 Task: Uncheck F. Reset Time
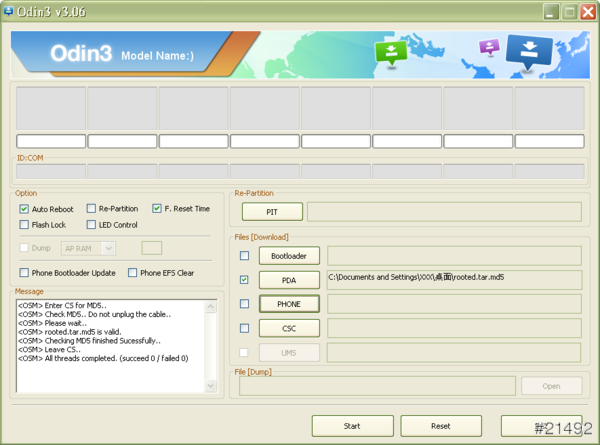click(157, 209)
